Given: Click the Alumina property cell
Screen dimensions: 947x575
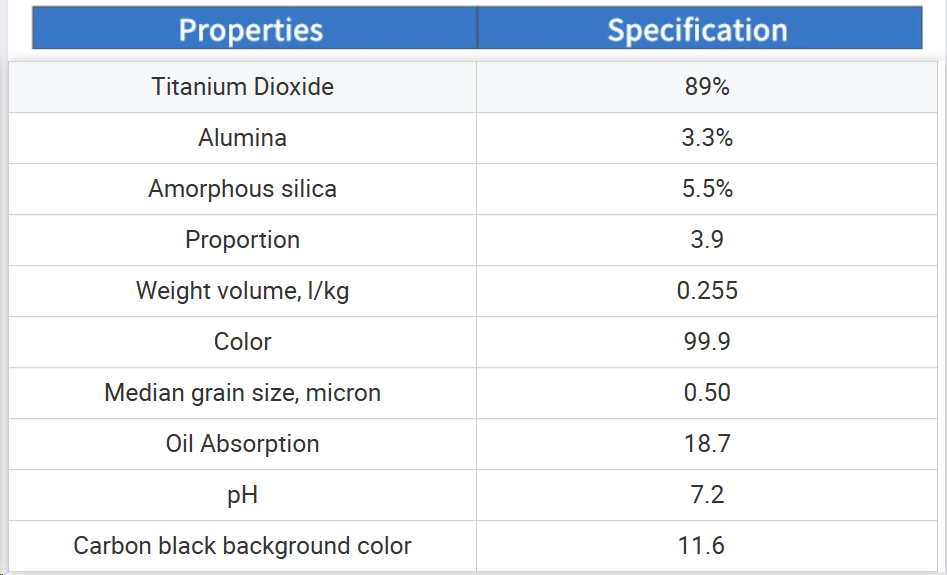Looking at the screenshot, I should [242, 138].
